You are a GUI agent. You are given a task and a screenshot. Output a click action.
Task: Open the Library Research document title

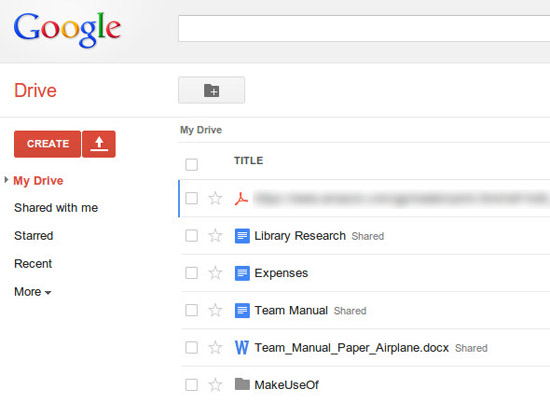[300, 236]
